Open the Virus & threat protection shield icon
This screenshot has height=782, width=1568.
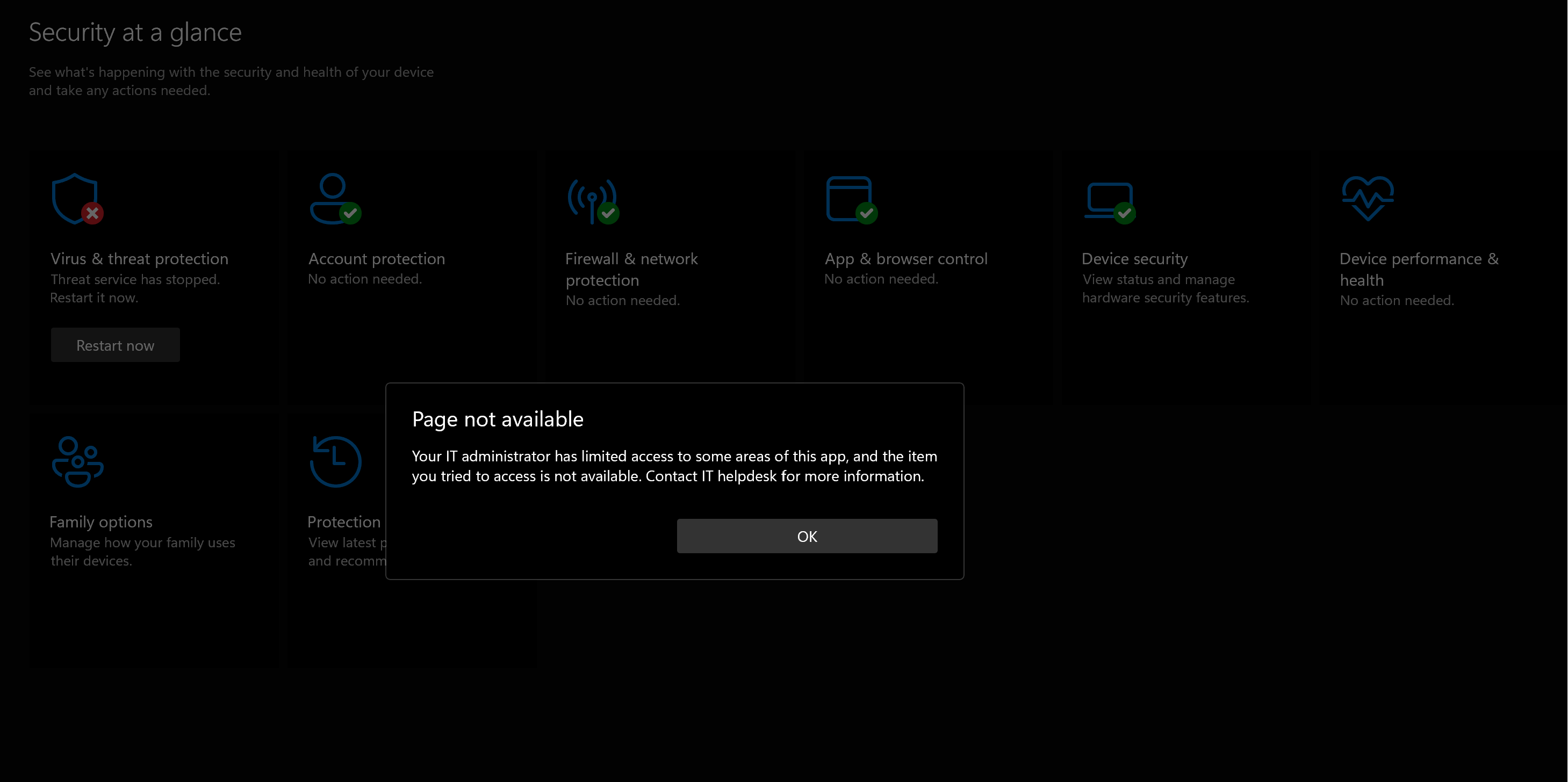pos(77,199)
